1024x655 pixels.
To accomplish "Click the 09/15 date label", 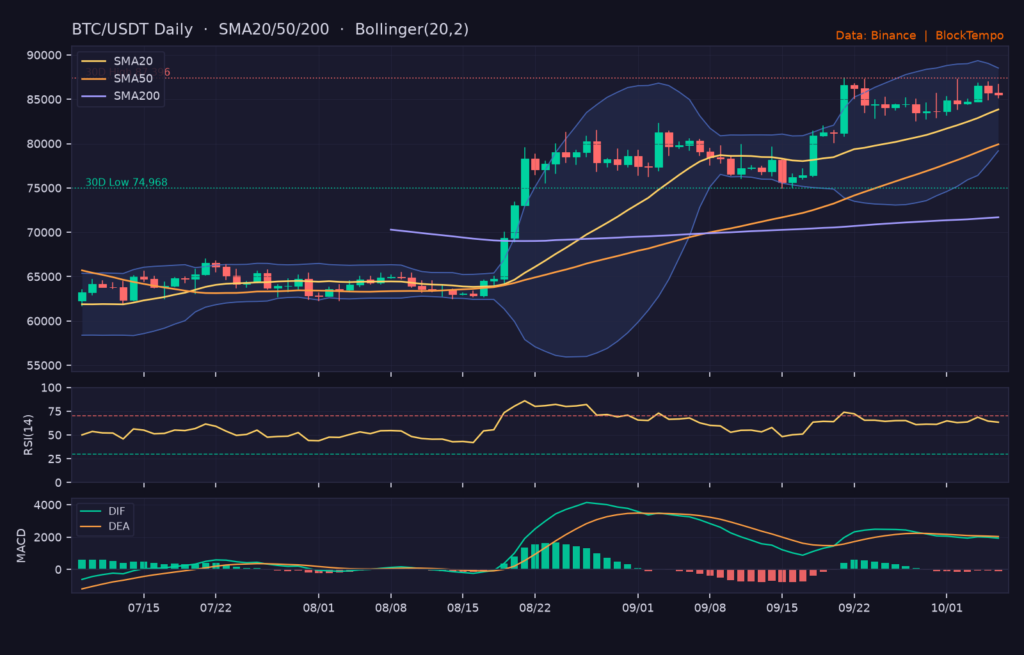I will click(782, 608).
